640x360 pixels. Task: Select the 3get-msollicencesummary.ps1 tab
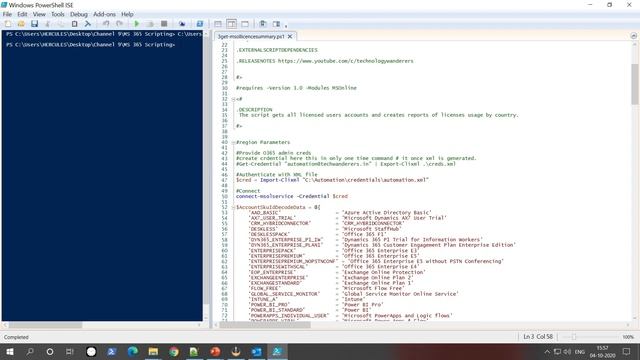[251, 36]
